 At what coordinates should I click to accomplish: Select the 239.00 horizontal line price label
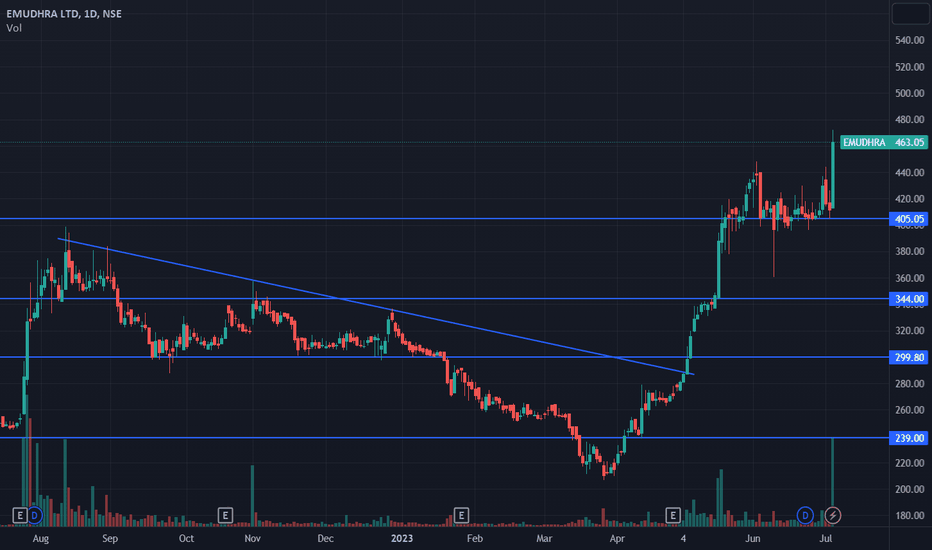(x=909, y=438)
